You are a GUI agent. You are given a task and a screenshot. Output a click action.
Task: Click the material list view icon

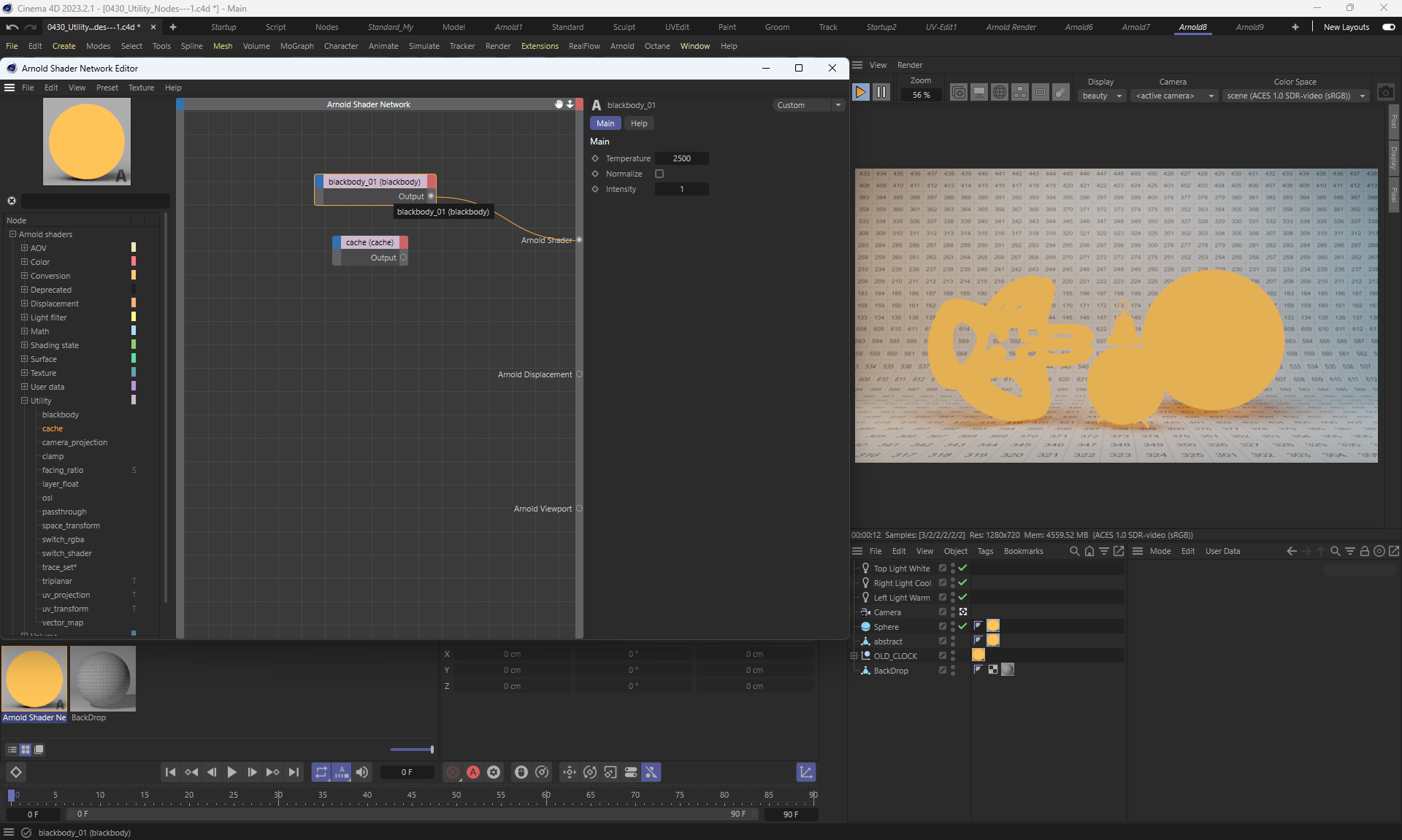point(12,750)
